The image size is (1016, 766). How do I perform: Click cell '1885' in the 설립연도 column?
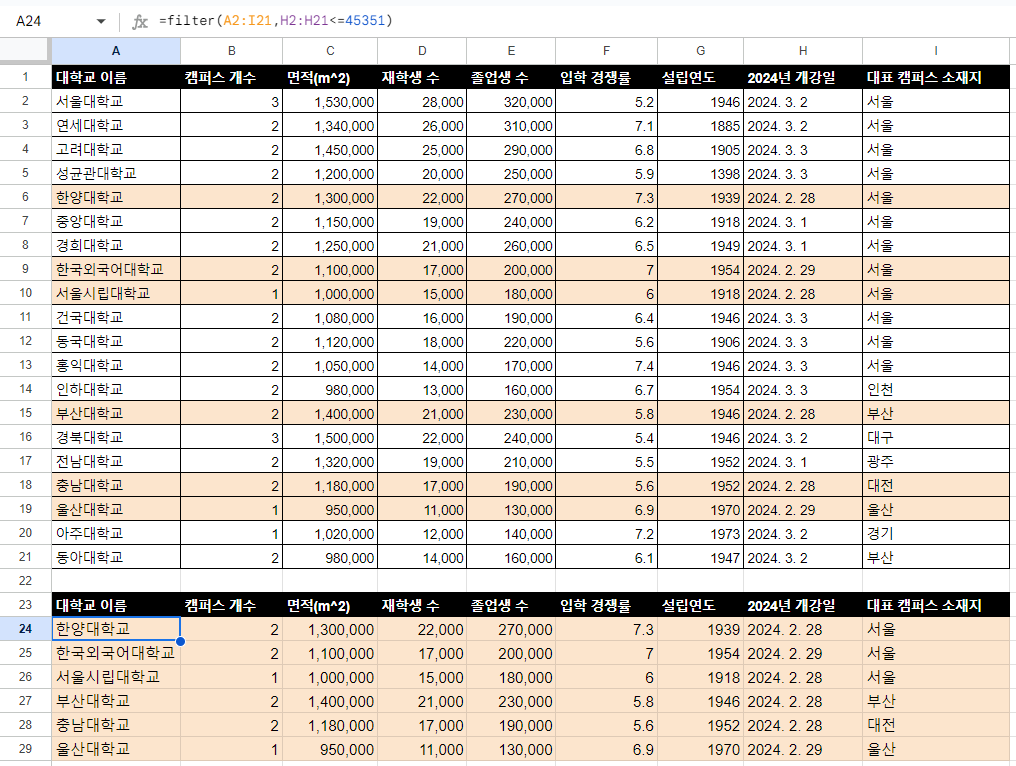point(700,126)
